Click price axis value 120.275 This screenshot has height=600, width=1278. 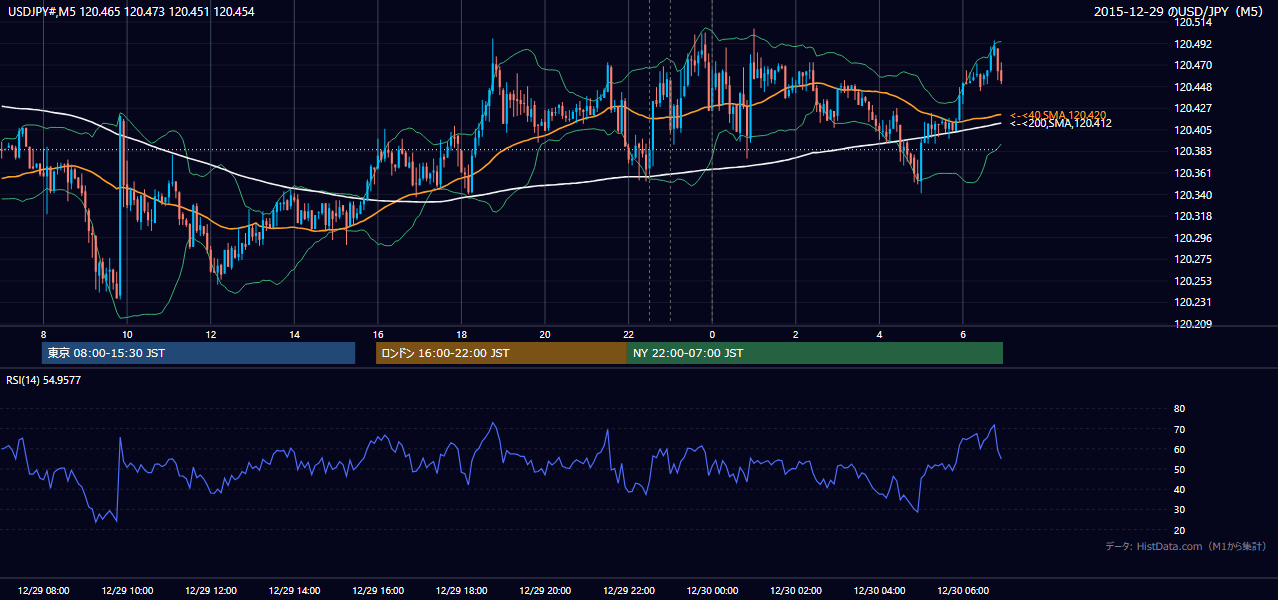[1192, 259]
